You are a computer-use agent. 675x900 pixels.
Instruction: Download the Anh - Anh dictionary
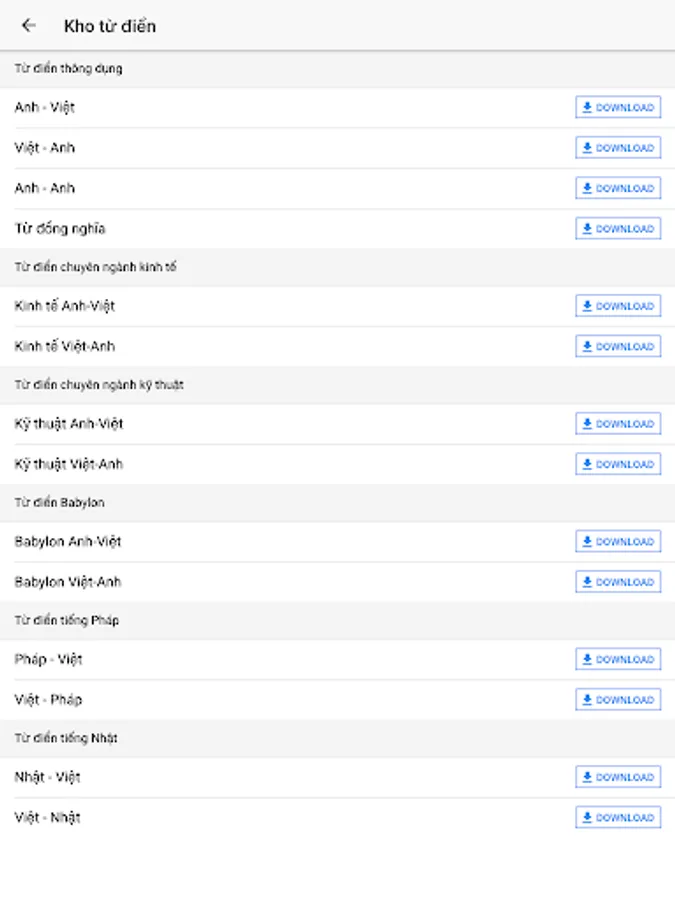pyautogui.click(x=618, y=188)
